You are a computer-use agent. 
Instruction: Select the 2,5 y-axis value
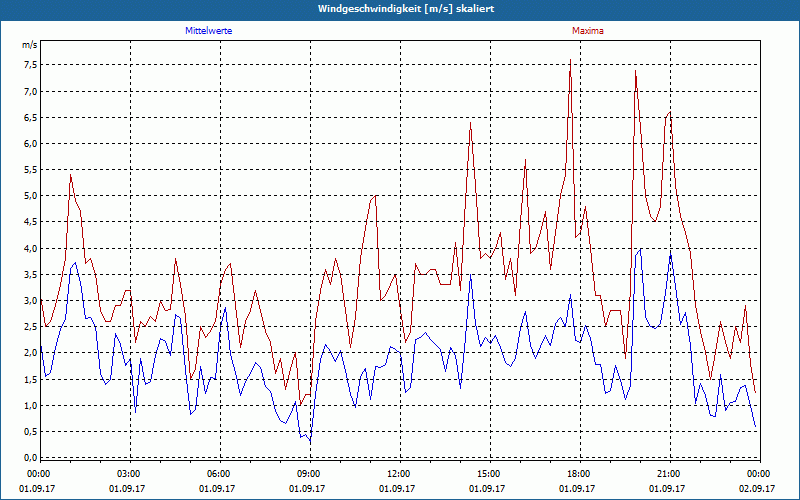[30, 327]
